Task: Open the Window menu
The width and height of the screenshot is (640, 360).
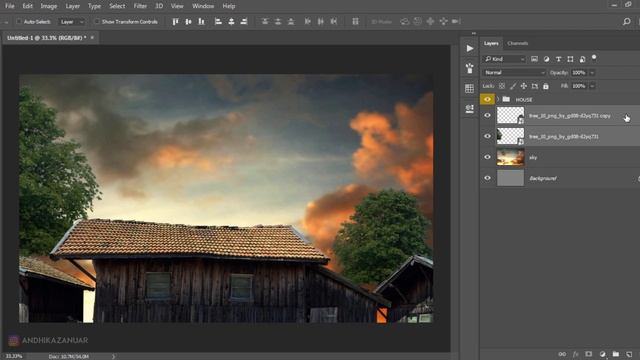Action: 203,6
